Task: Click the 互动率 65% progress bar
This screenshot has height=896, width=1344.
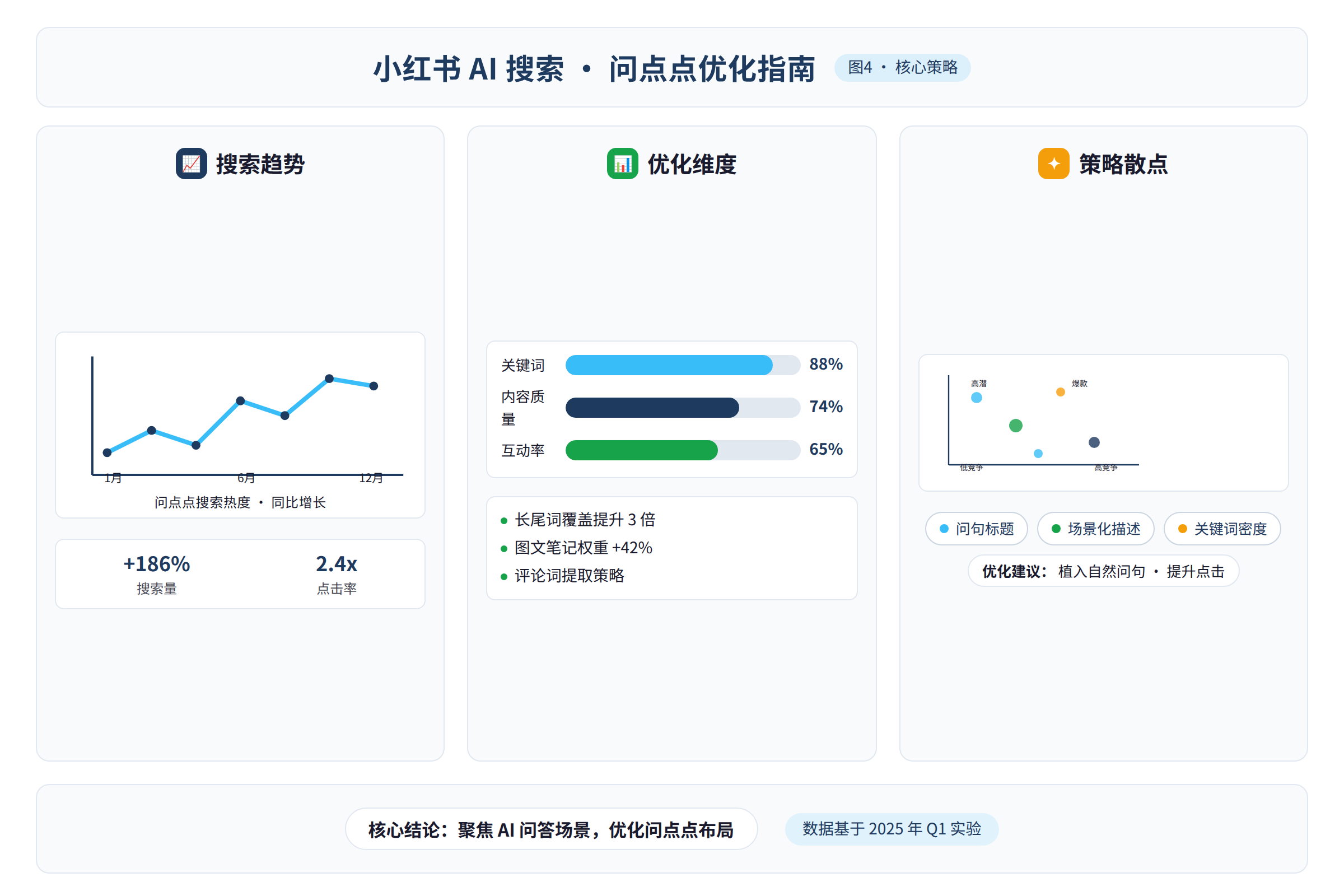Action: (x=683, y=450)
